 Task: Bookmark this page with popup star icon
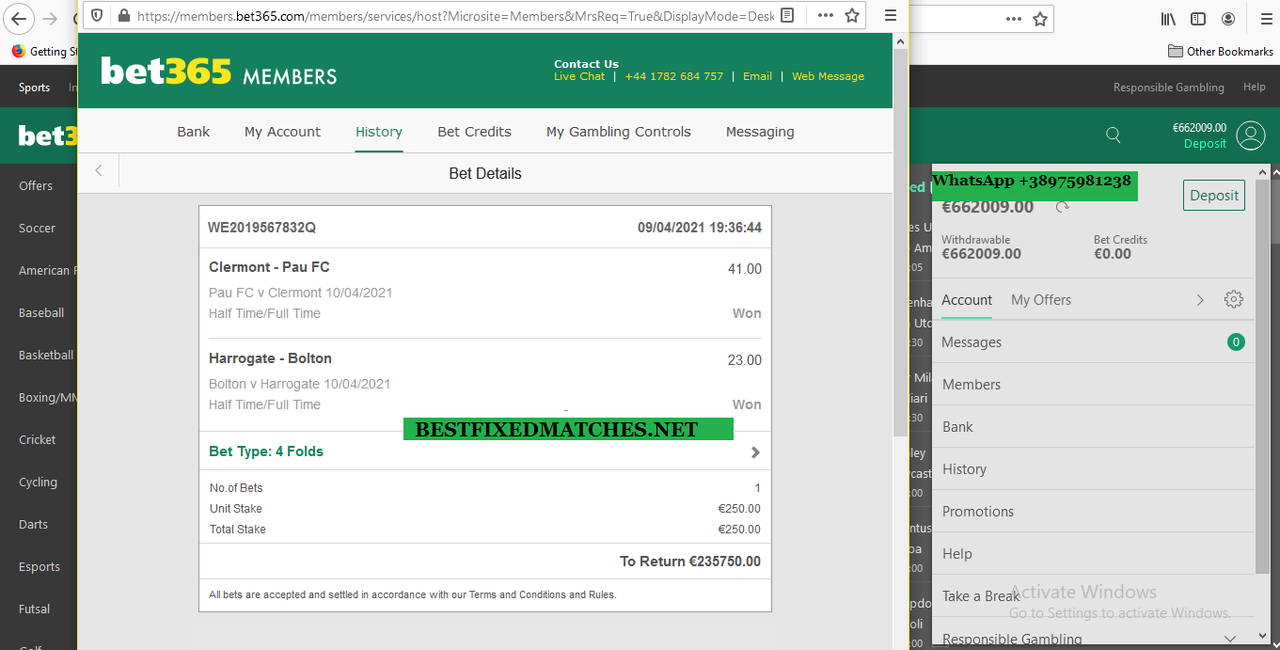[x=852, y=16]
